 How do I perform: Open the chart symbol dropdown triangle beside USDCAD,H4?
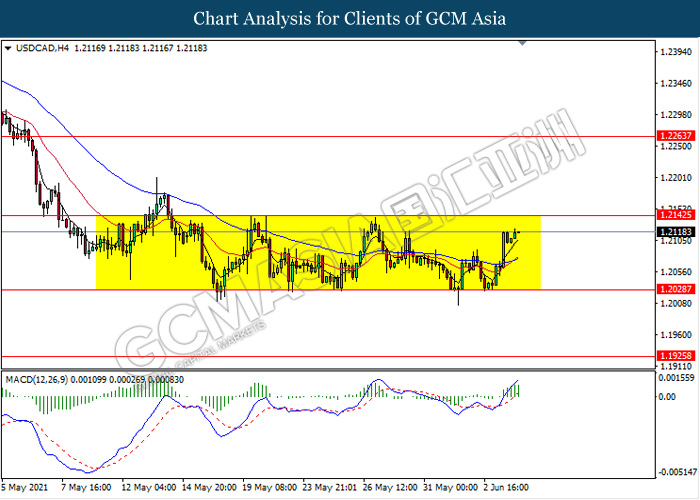[x=8, y=49]
